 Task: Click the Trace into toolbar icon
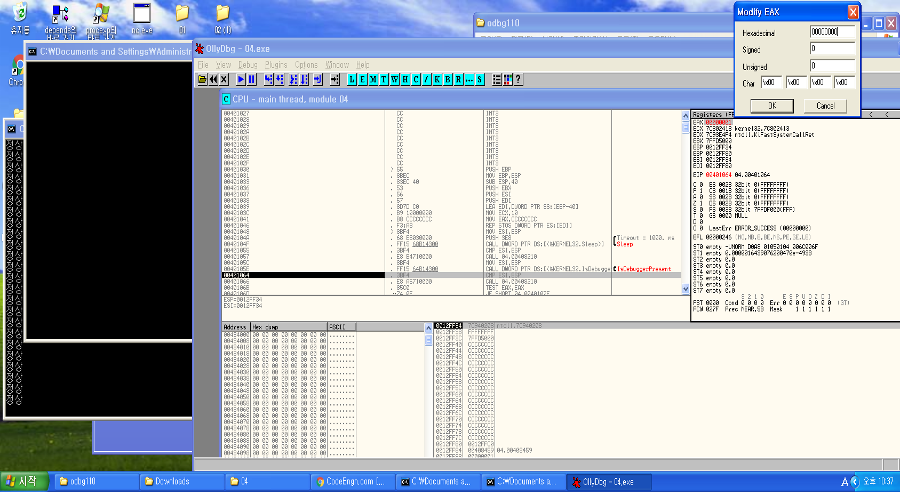(293, 79)
